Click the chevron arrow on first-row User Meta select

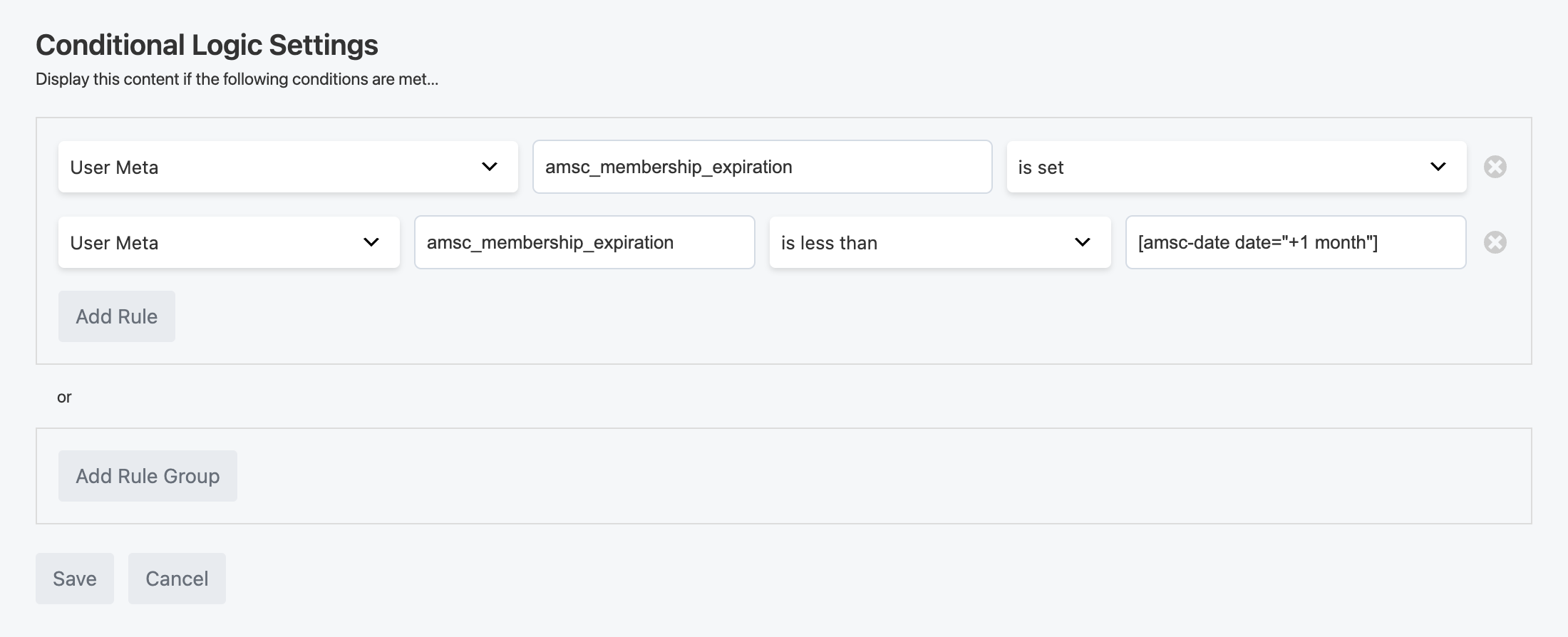pyautogui.click(x=489, y=167)
